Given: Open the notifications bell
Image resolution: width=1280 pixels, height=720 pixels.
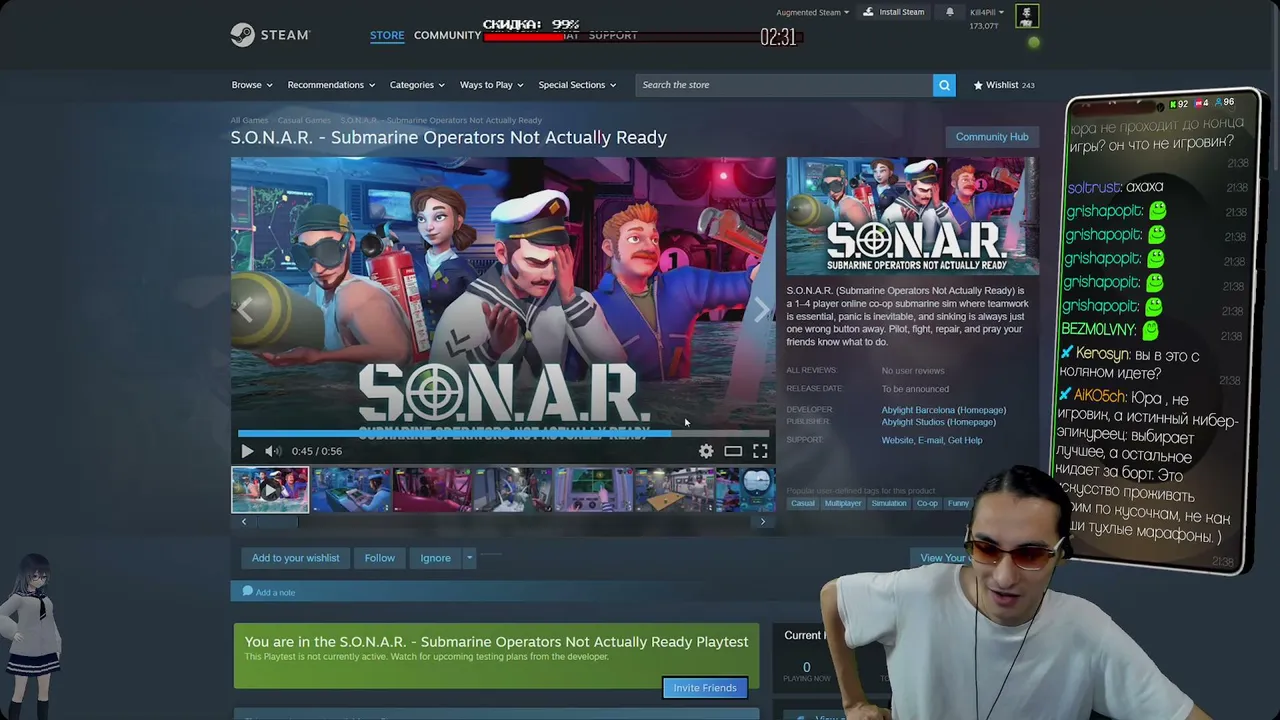Looking at the screenshot, I should [950, 12].
